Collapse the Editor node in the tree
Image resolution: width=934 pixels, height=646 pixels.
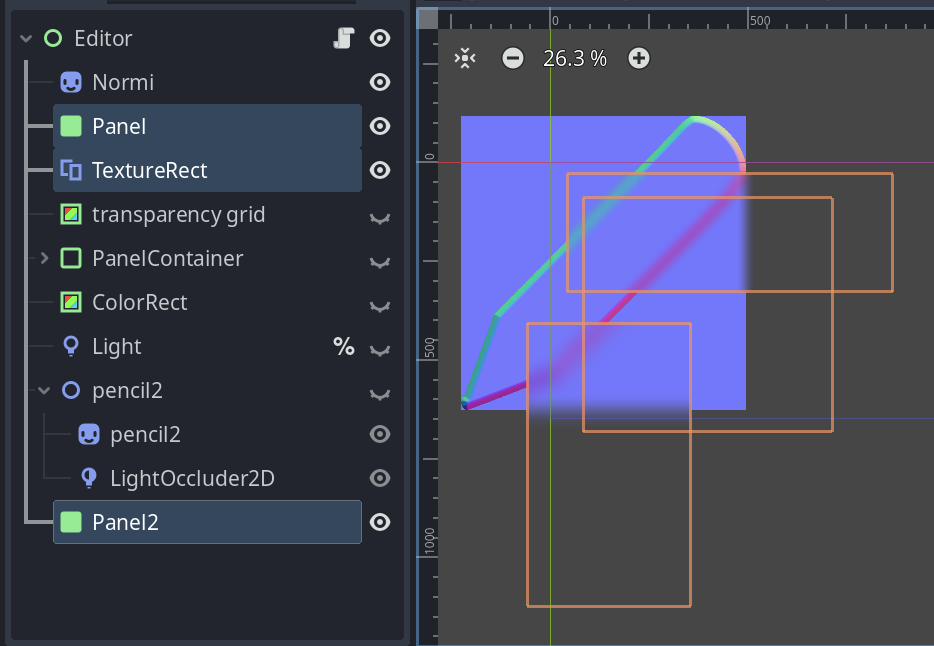coord(24,38)
